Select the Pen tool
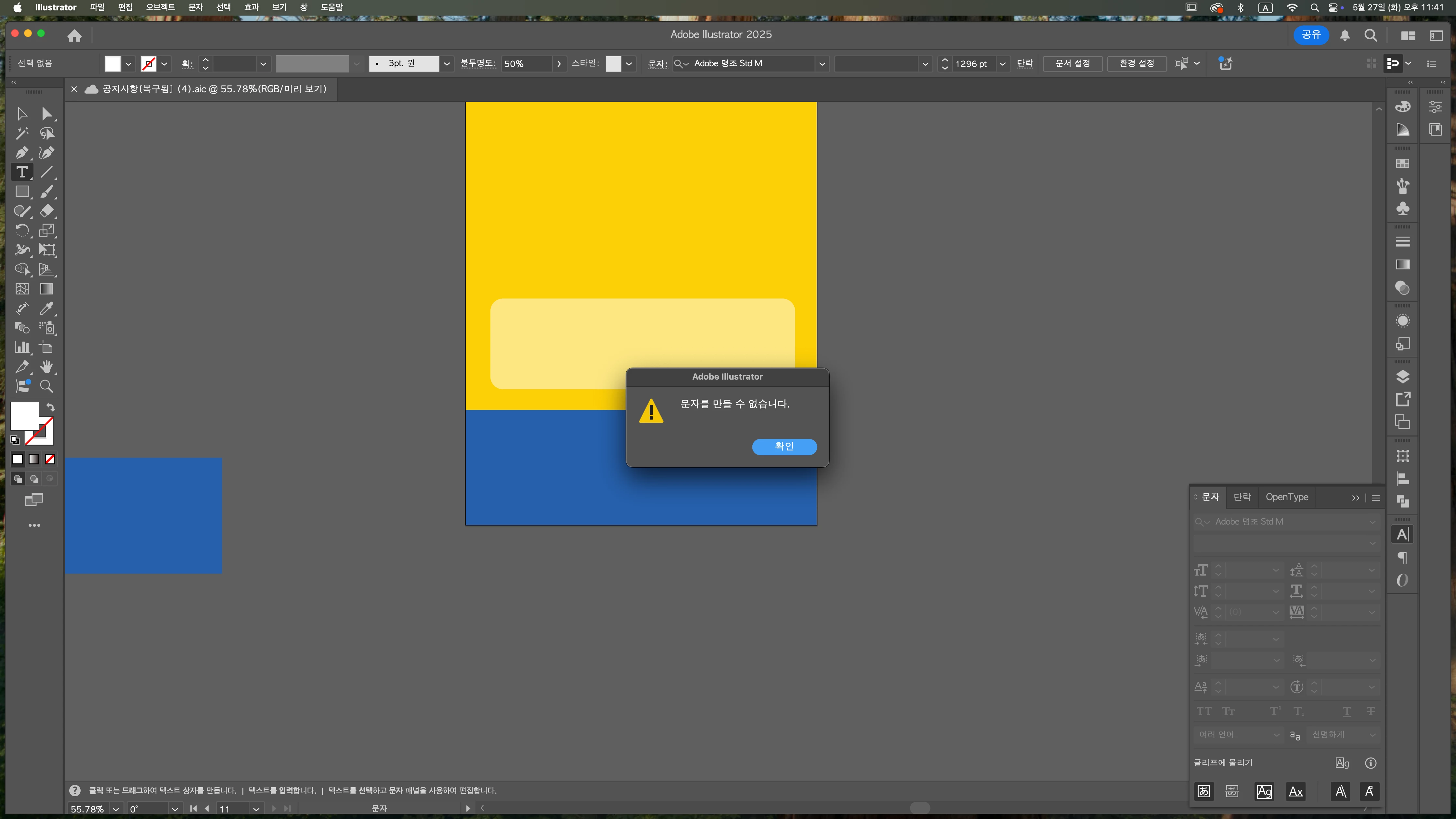This screenshot has width=1456, height=819. point(21,153)
